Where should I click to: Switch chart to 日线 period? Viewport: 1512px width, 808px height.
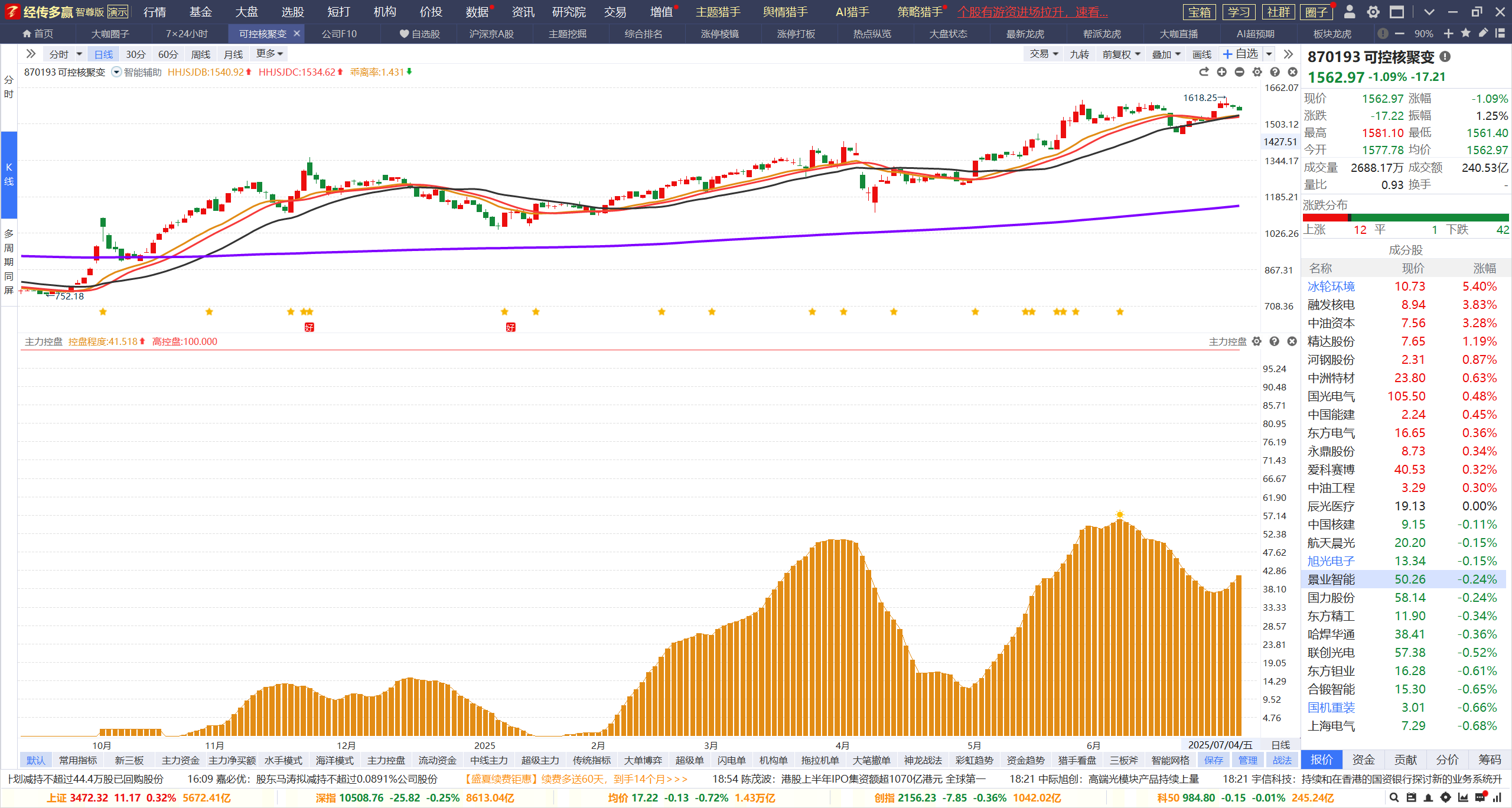(103, 54)
